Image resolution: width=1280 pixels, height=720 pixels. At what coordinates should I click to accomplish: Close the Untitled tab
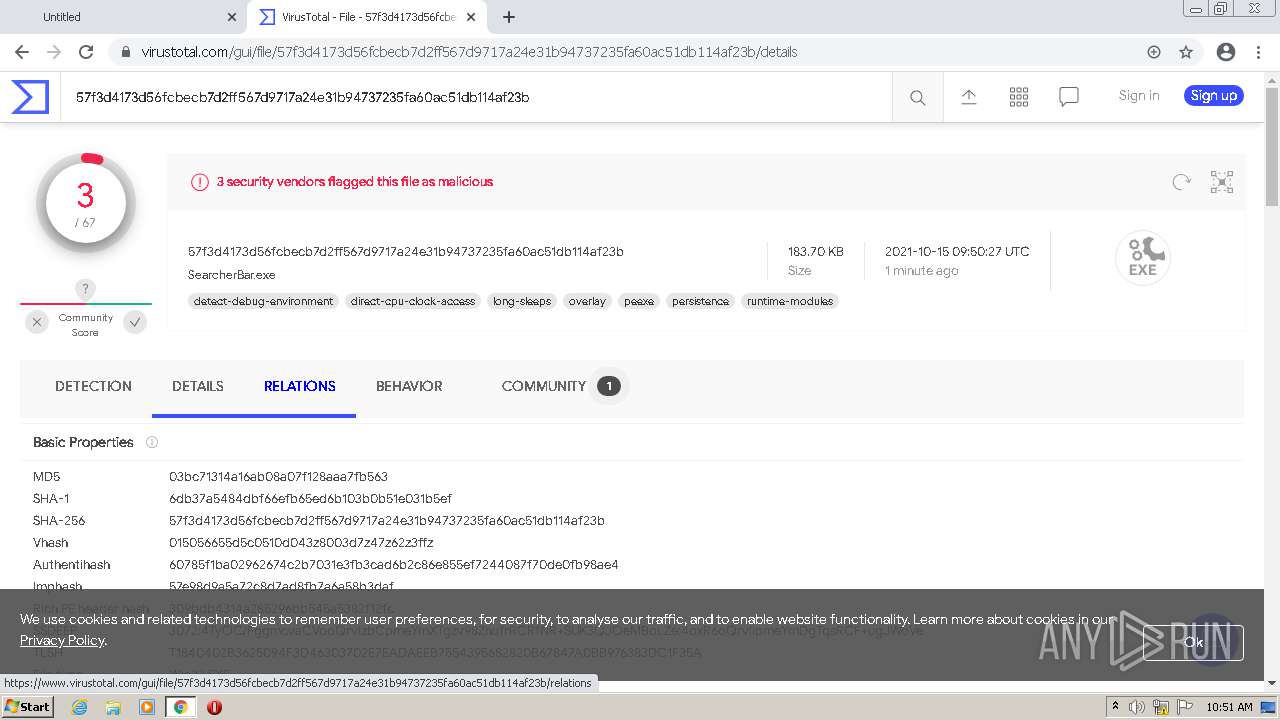pos(232,17)
